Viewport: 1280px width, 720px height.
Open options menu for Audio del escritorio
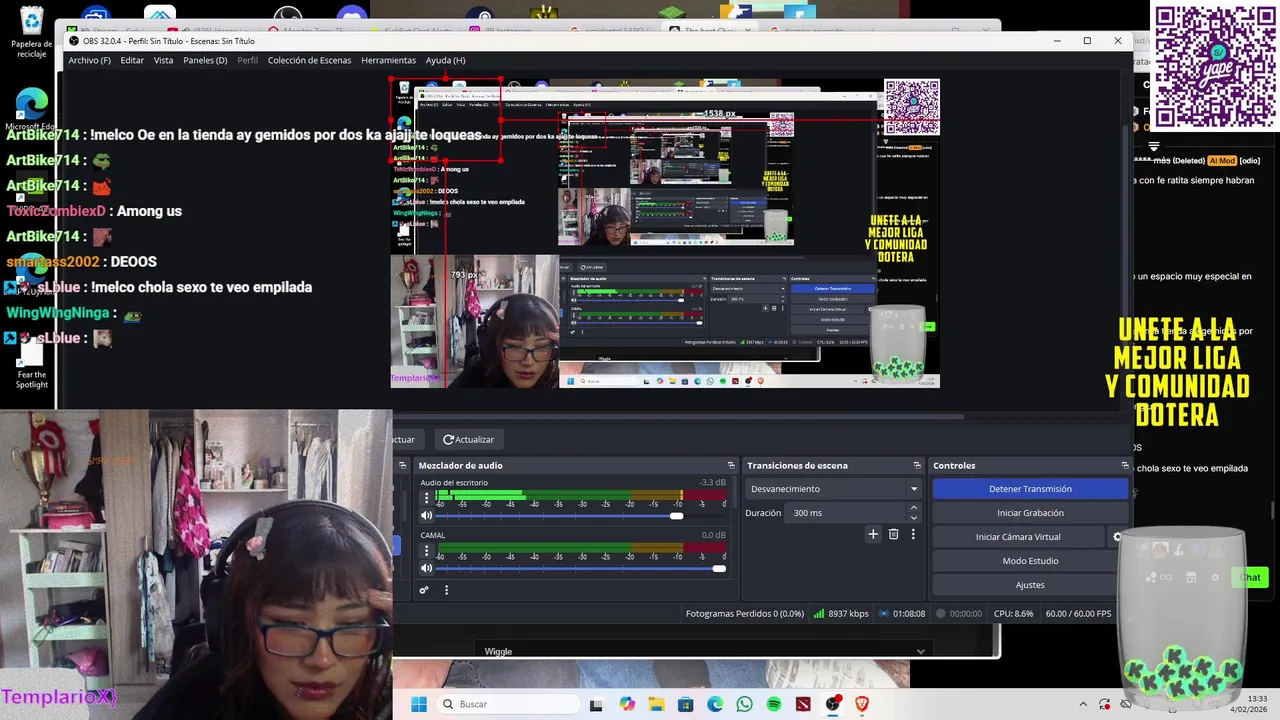click(427, 498)
